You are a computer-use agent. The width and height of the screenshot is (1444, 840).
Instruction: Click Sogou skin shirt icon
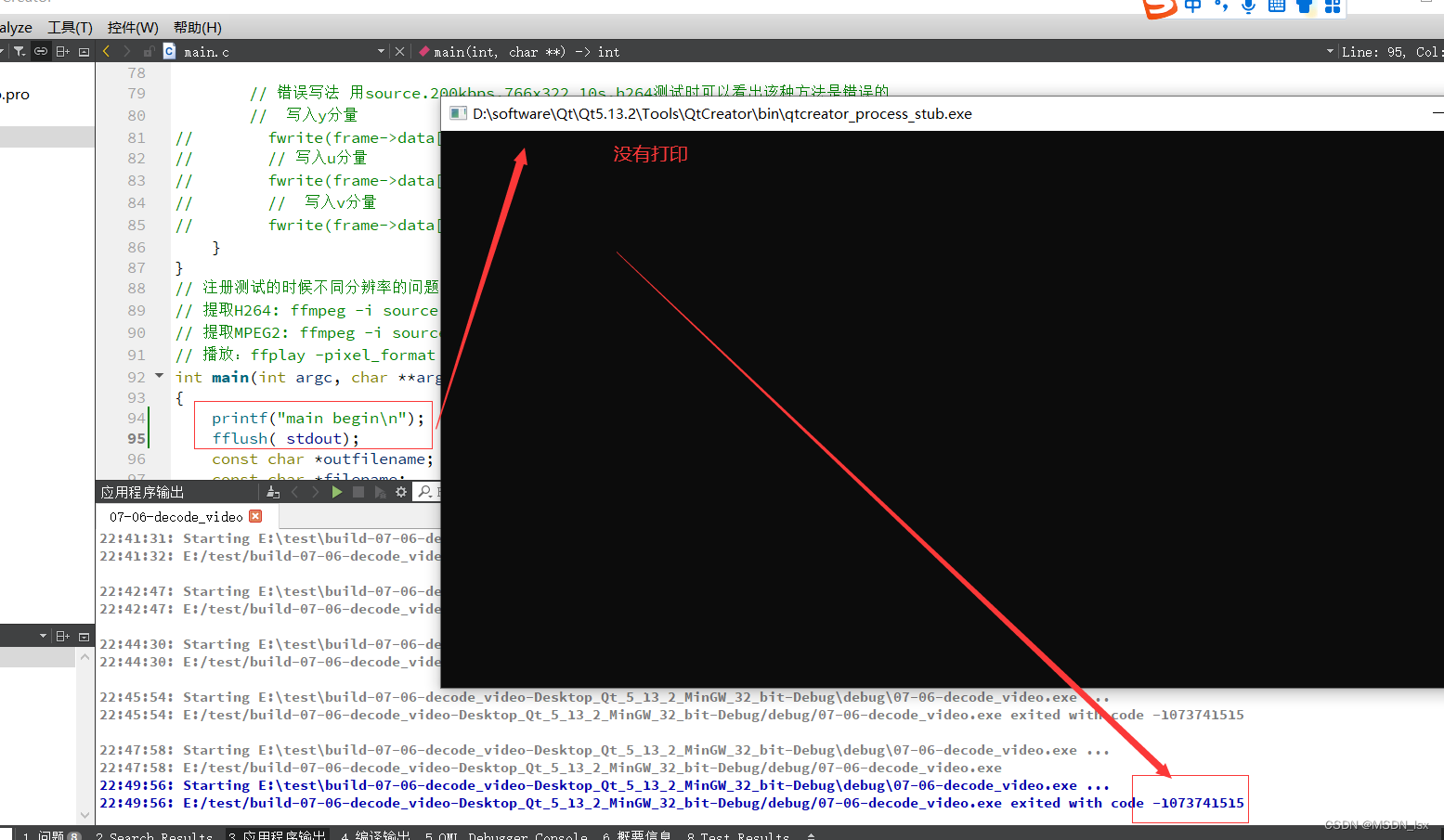pos(1305,6)
